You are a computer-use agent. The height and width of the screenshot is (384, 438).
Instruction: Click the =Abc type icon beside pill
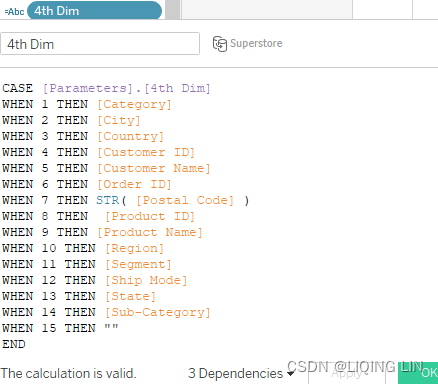[x=14, y=12]
